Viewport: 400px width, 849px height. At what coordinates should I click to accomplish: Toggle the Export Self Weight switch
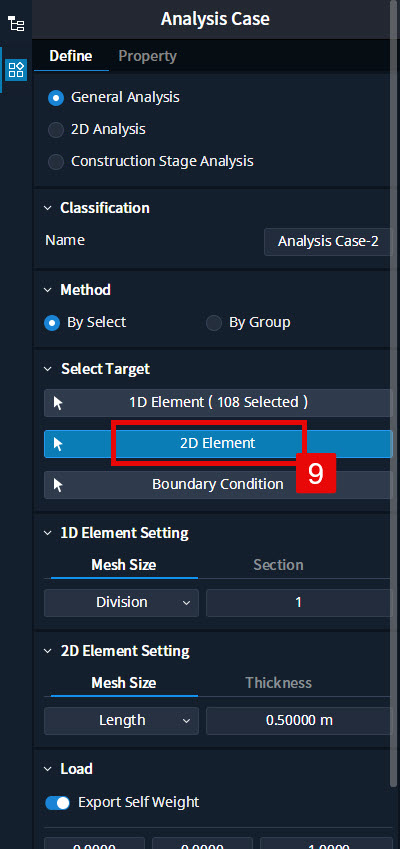58,802
